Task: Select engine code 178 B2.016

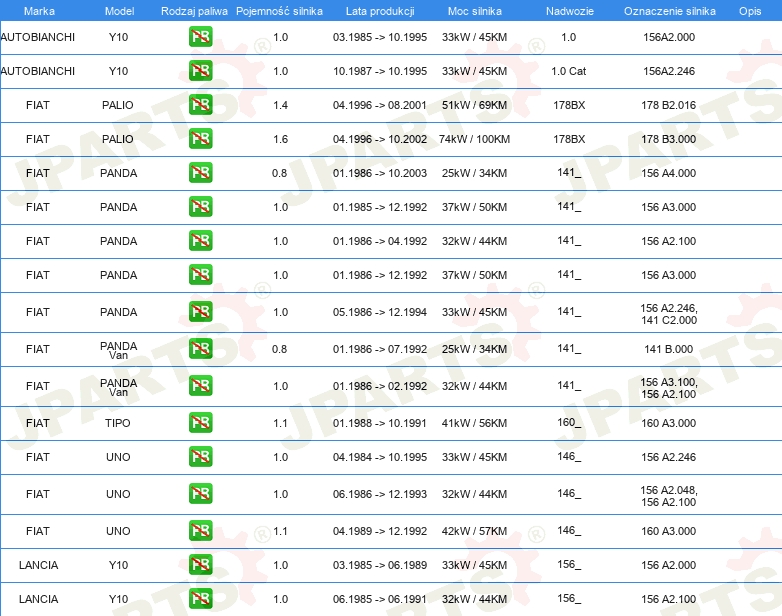Action: click(x=668, y=105)
